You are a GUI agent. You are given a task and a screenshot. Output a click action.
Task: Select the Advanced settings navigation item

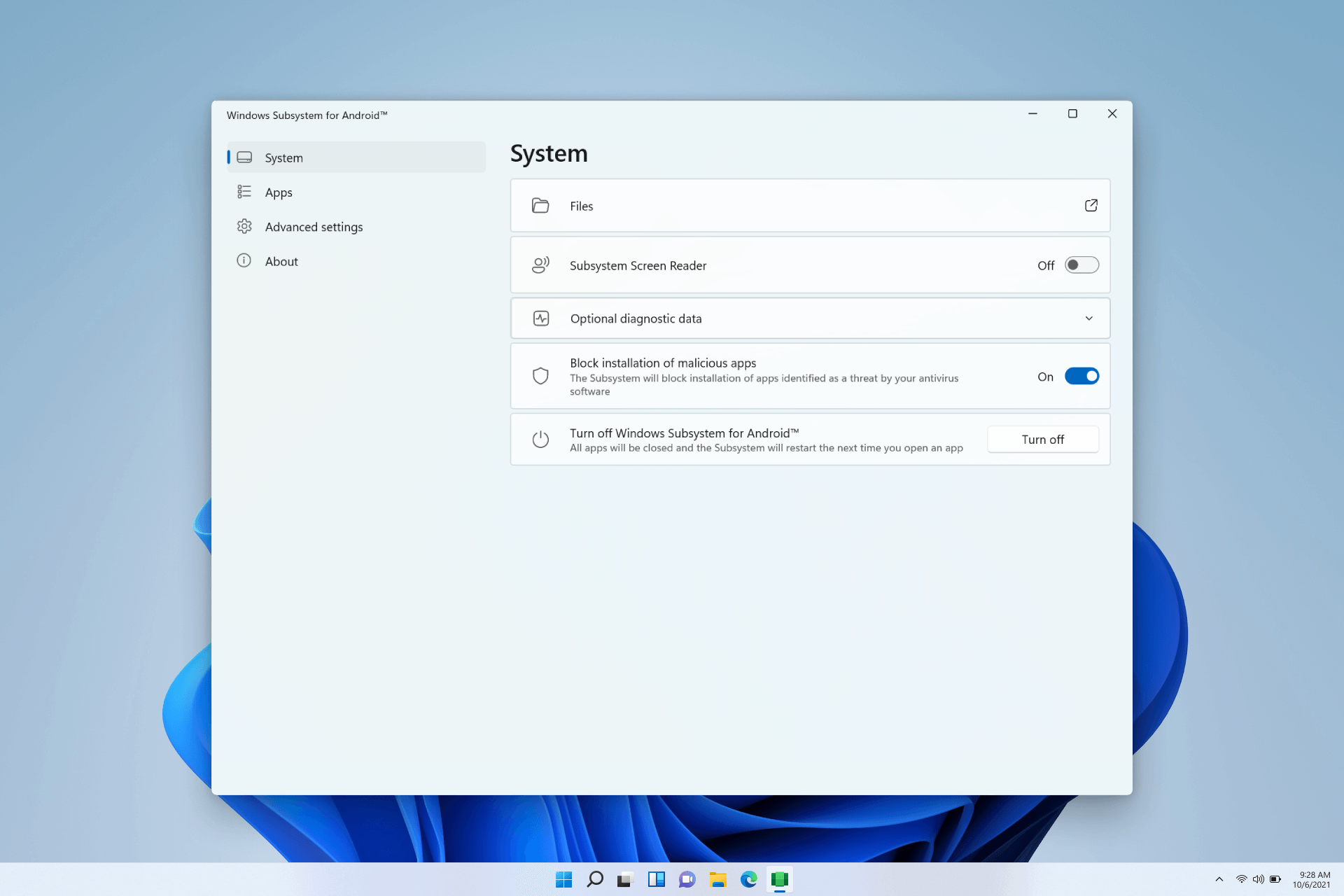coord(313,226)
